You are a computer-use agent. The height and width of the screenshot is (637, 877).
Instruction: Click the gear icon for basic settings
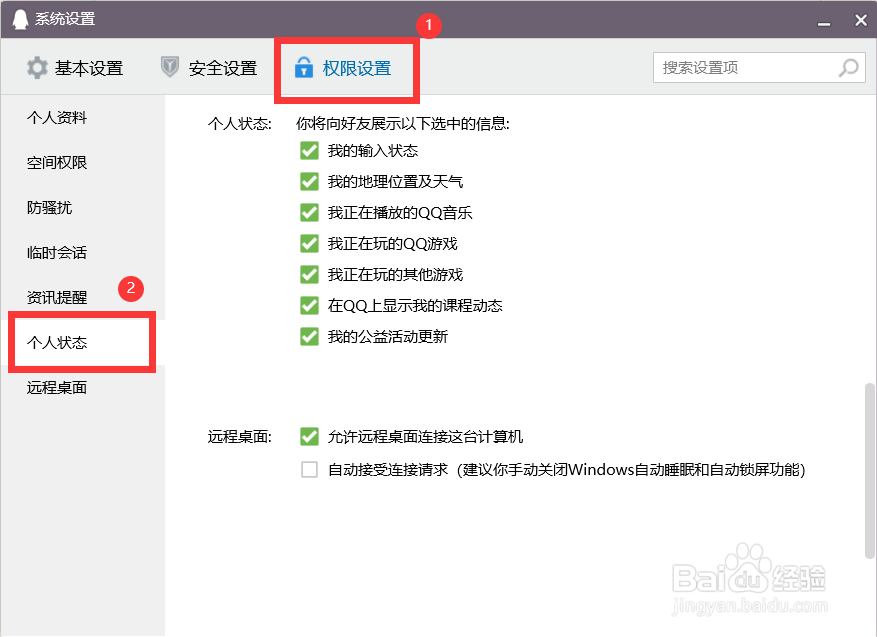37,68
